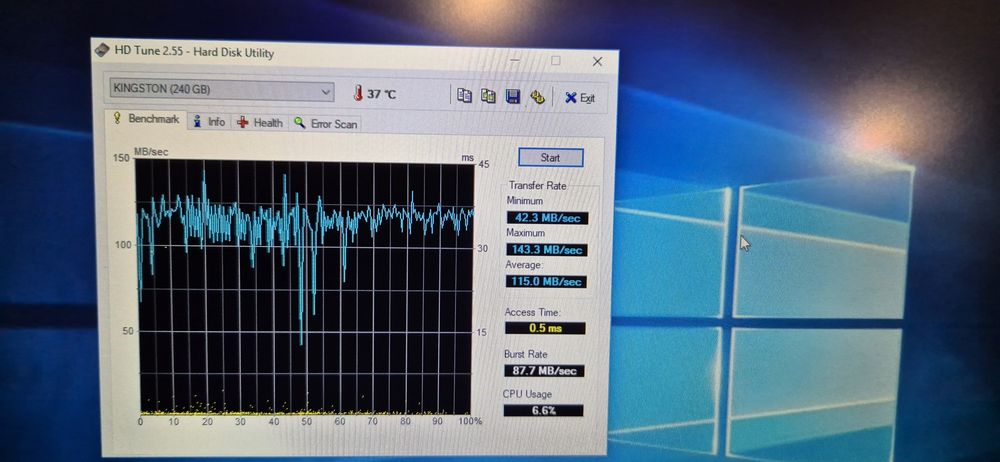The width and height of the screenshot is (1000, 462).
Task: Click the Access Time value 0.5 ms
Action: pyautogui.click(x=545, y=328)
